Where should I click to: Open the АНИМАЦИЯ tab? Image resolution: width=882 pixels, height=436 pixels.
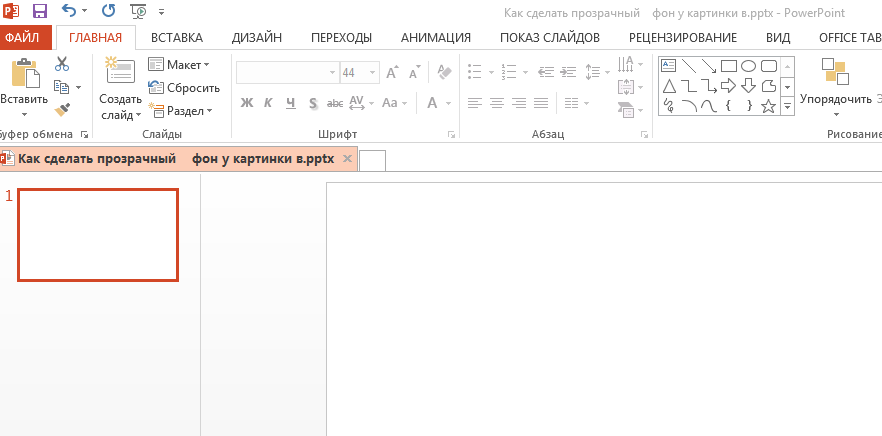(435, 38)
